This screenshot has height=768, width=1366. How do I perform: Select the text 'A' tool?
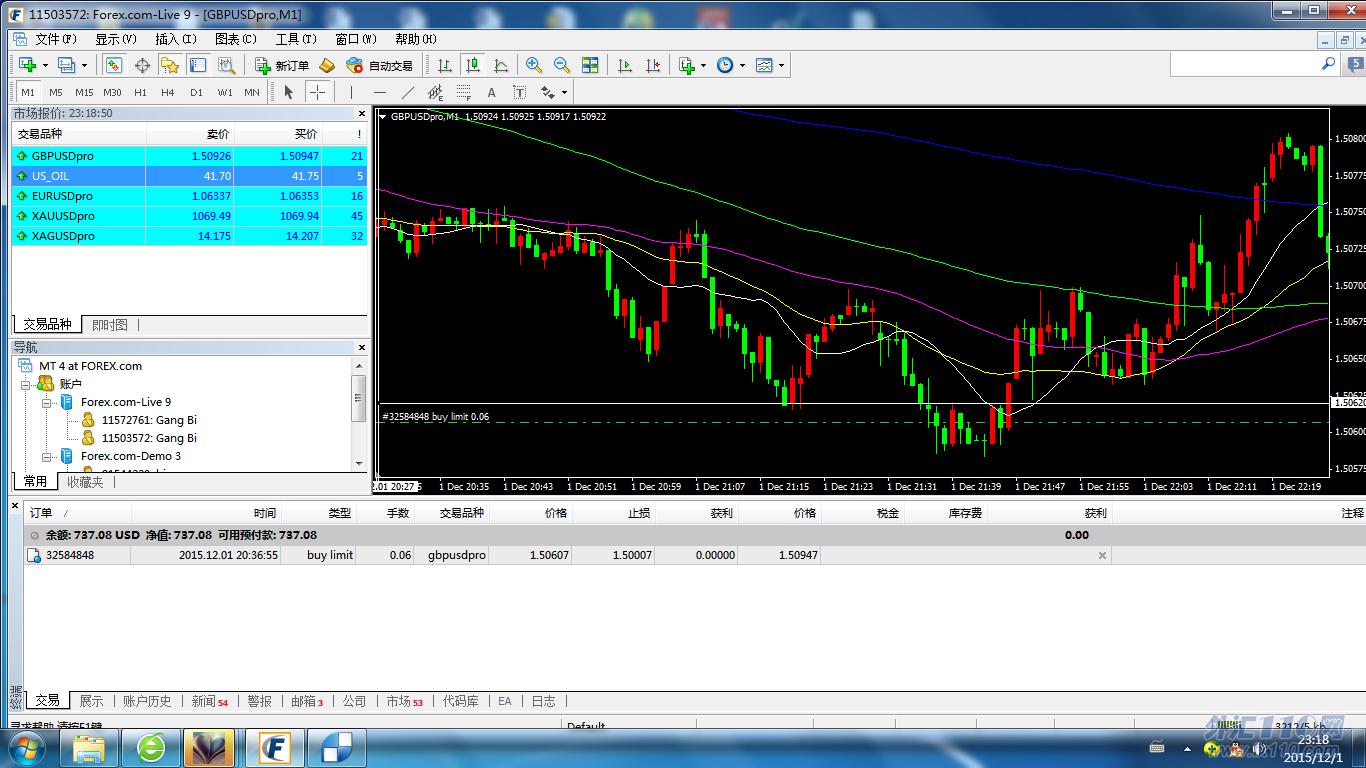coord(491,92)
